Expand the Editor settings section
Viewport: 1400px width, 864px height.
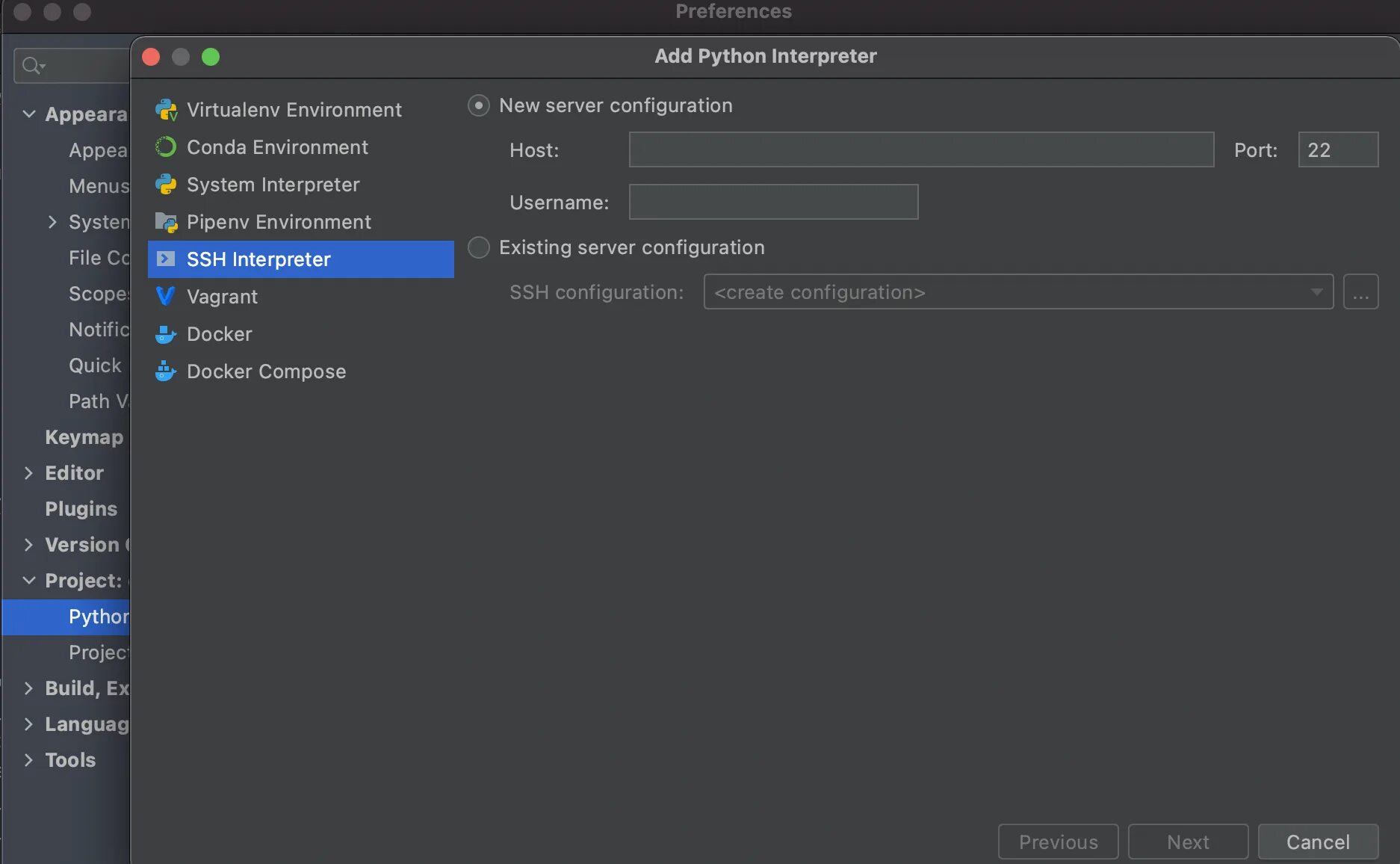pos(28,473)
